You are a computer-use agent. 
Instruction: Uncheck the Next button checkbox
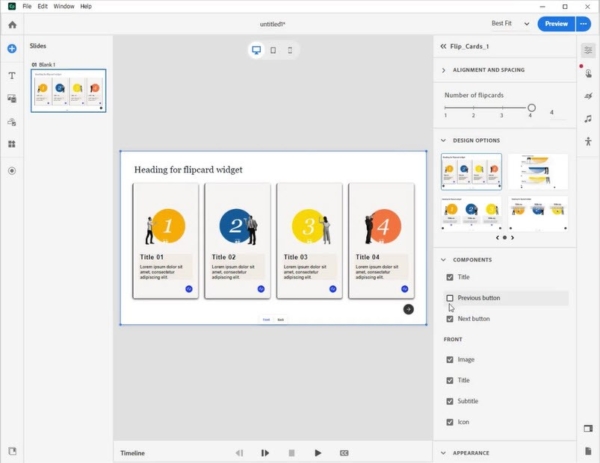(x=450, y=319)
